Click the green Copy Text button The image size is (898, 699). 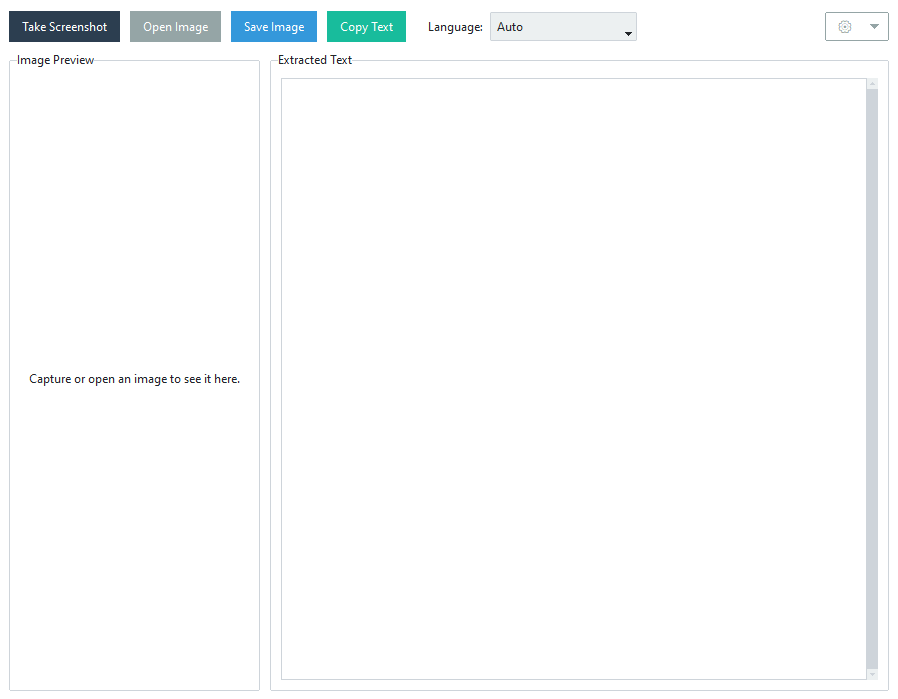point(366,27)
